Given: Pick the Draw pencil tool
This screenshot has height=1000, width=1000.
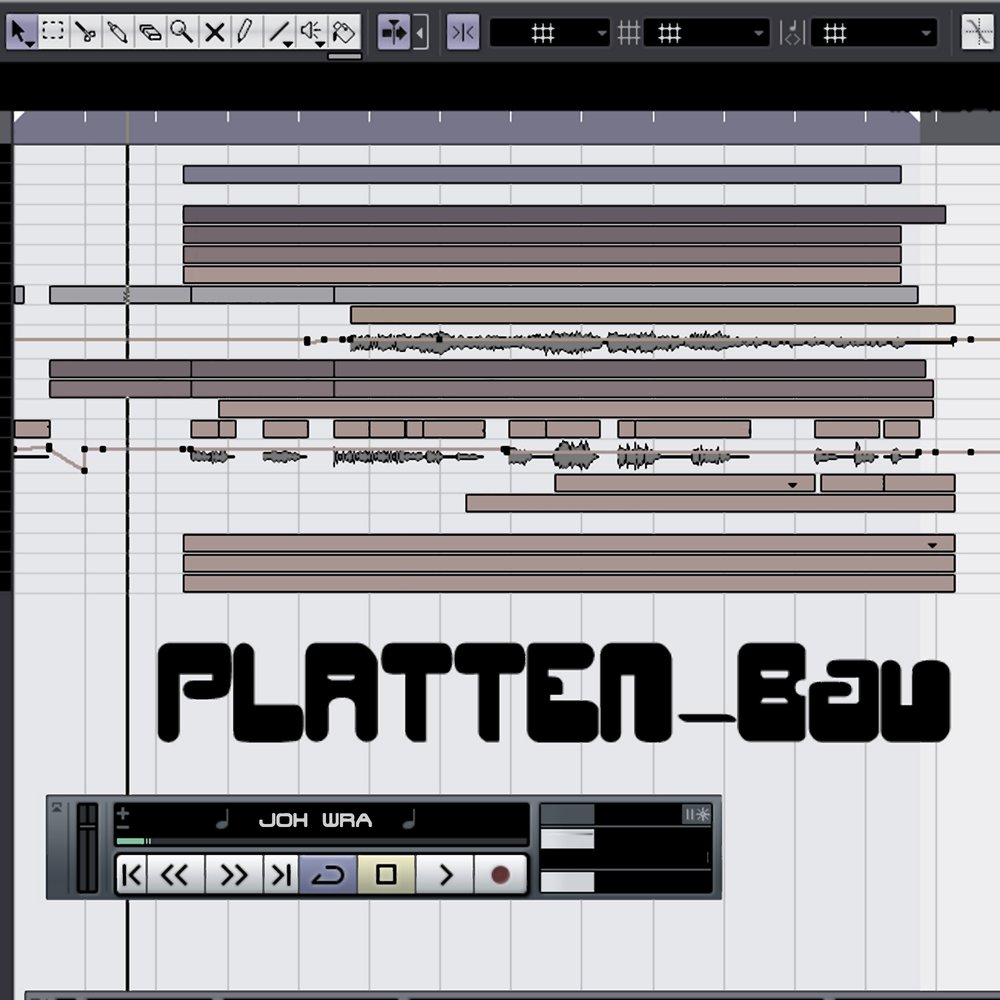Looking at the screenshot, I should [244, 32].
